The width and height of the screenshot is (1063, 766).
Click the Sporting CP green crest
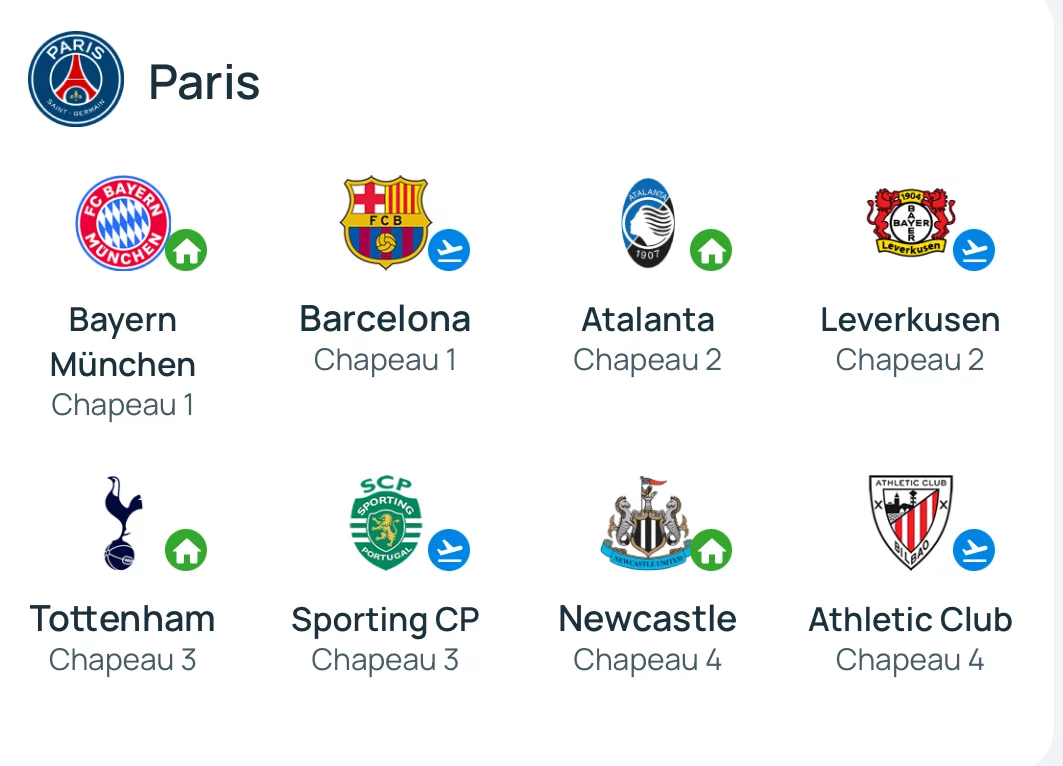(x=386, y=523)
